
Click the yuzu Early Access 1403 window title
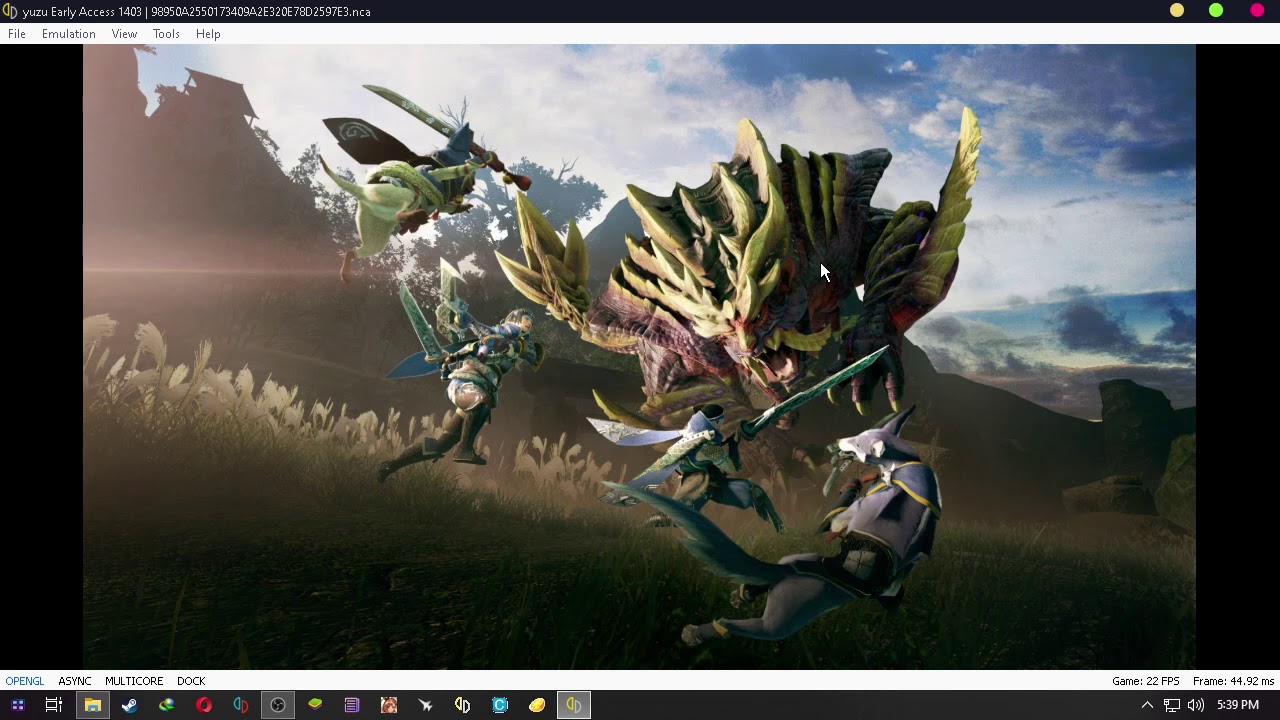tap(197, 12)
